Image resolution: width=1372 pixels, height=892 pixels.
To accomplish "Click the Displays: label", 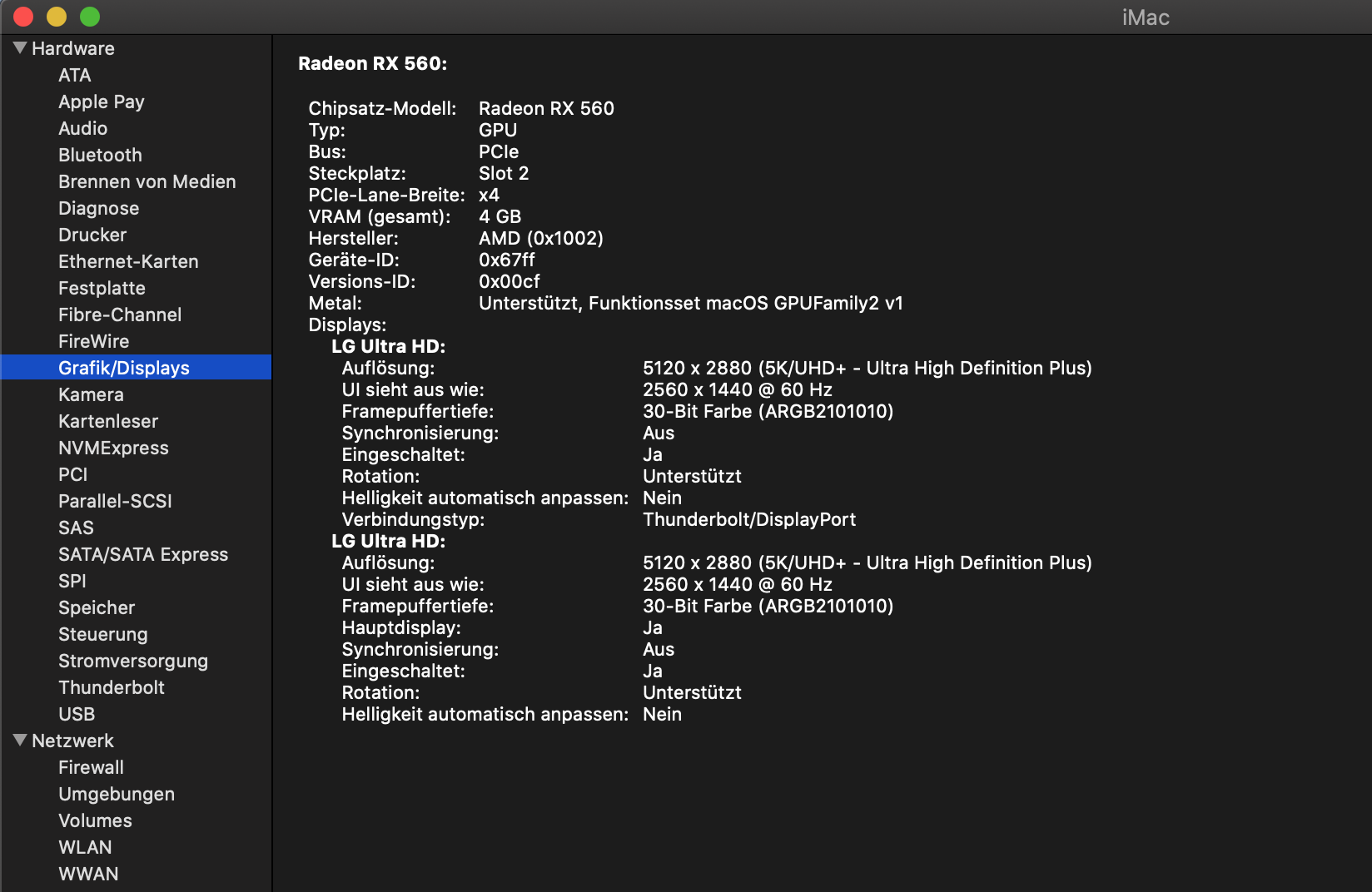I will point(347,325).
